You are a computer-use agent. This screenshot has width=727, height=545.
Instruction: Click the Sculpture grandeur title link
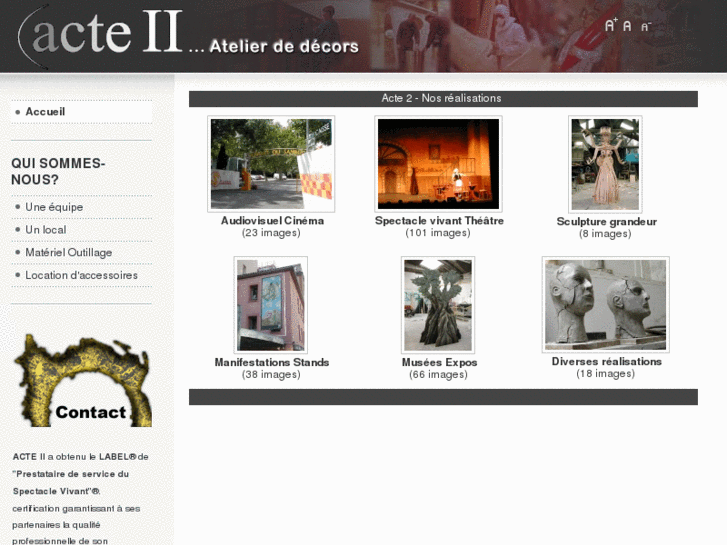(x=606, y=222)
